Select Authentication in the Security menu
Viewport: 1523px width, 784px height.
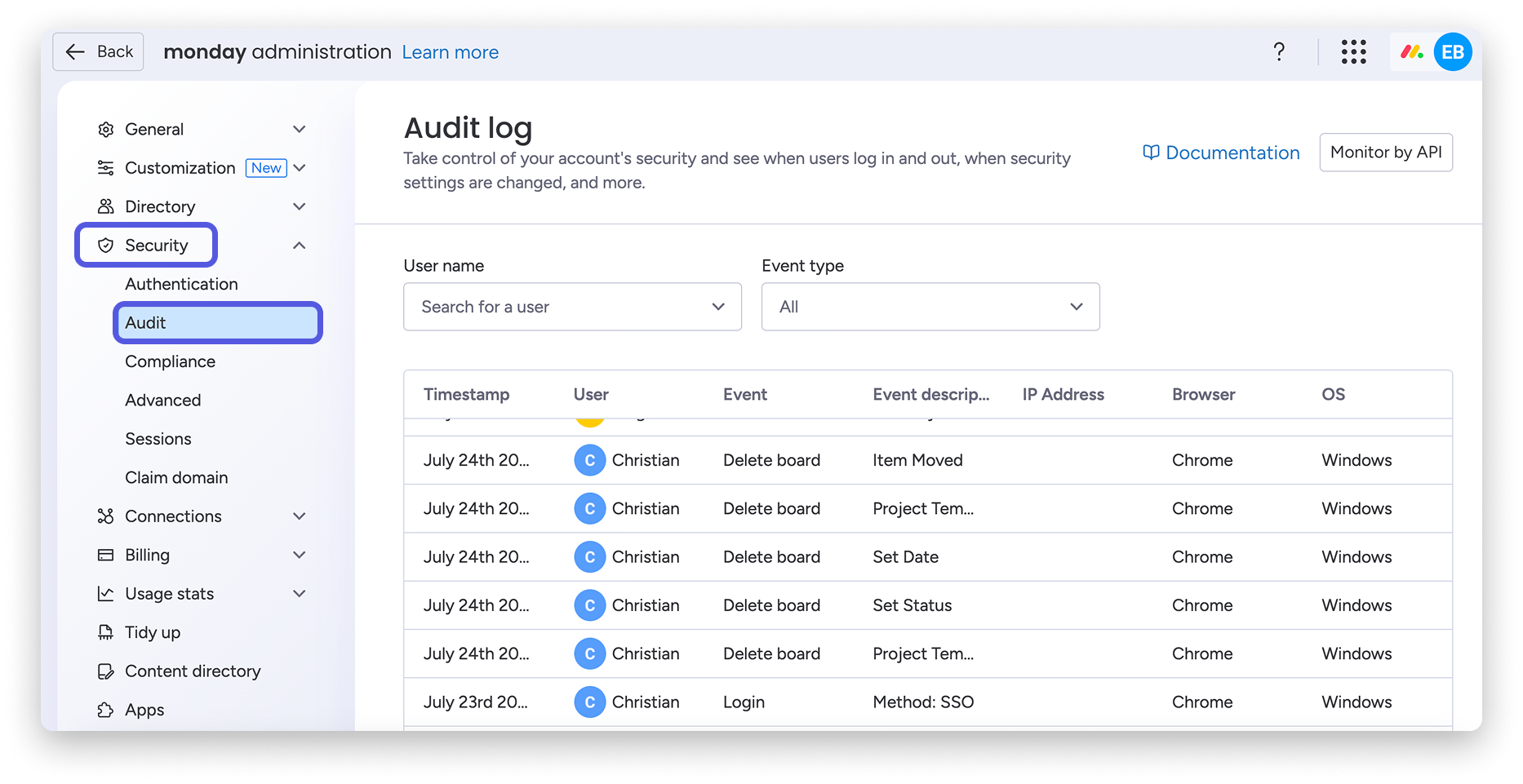pos(181,284)
